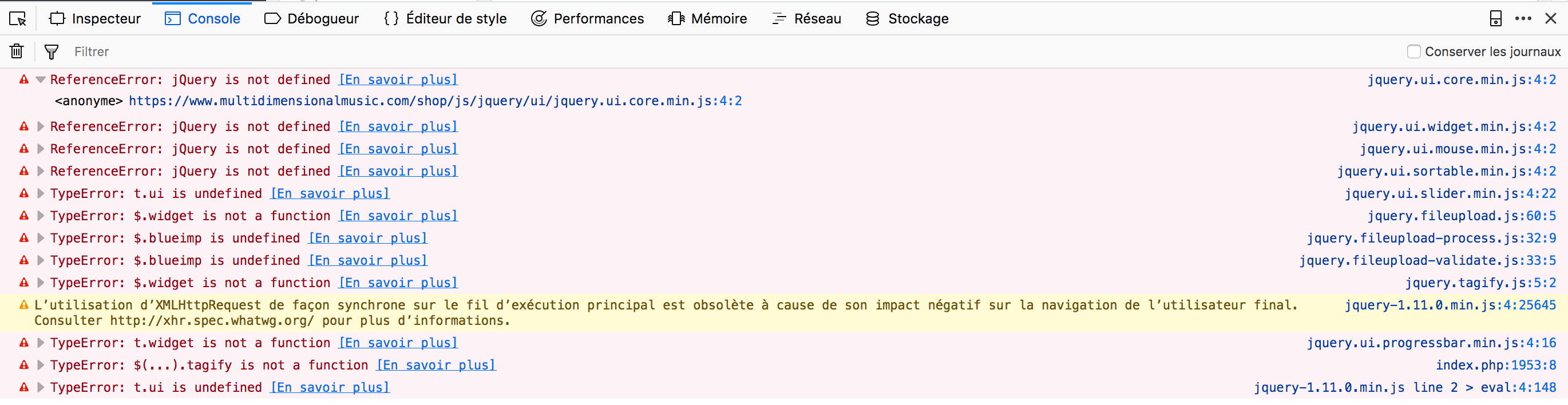
Task: Open the three-dot devtools options menu
Action: (1523, 19)
